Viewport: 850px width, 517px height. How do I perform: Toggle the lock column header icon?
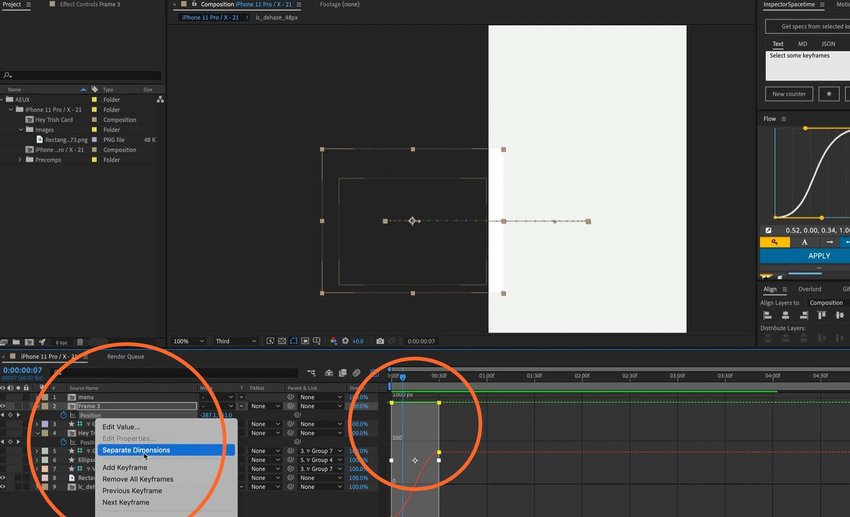pyautogui.click(x=26, y=388)
